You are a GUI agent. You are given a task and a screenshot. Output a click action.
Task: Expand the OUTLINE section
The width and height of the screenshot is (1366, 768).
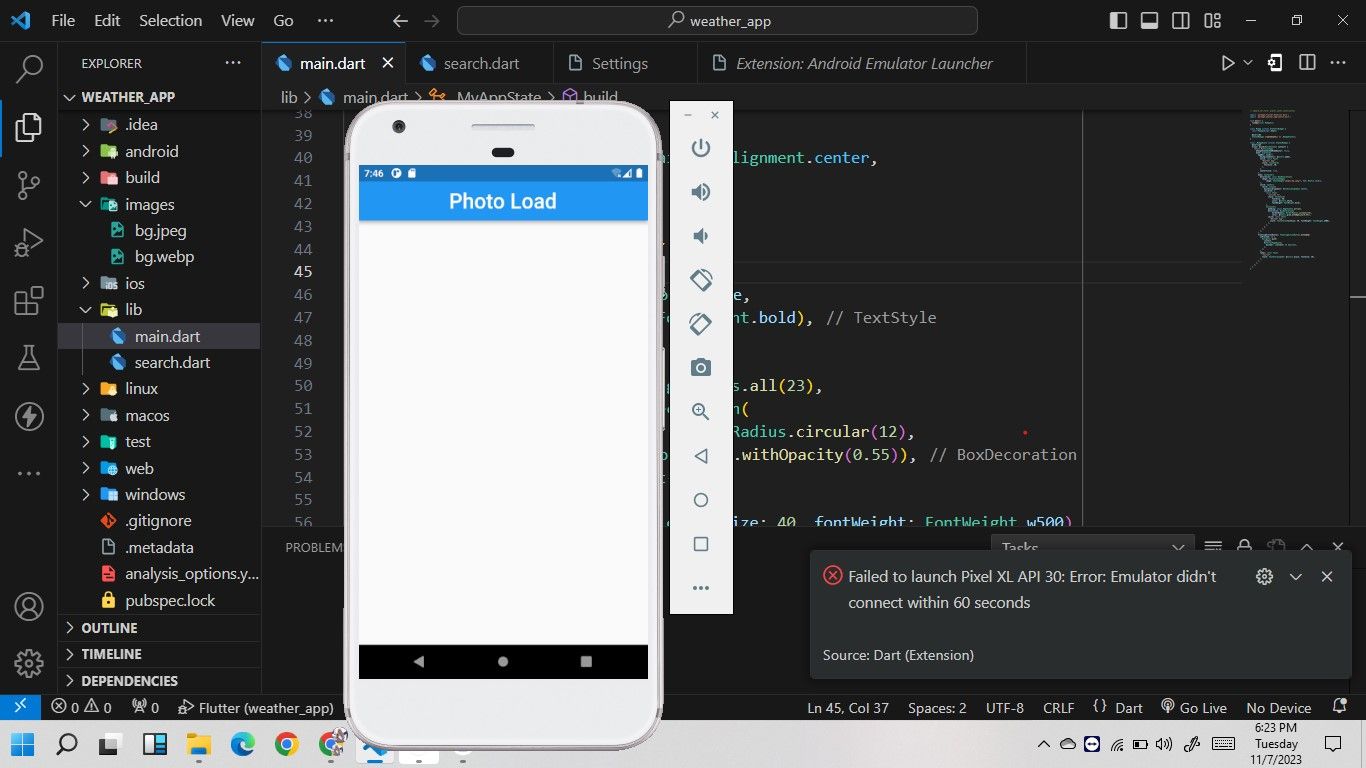159,628
